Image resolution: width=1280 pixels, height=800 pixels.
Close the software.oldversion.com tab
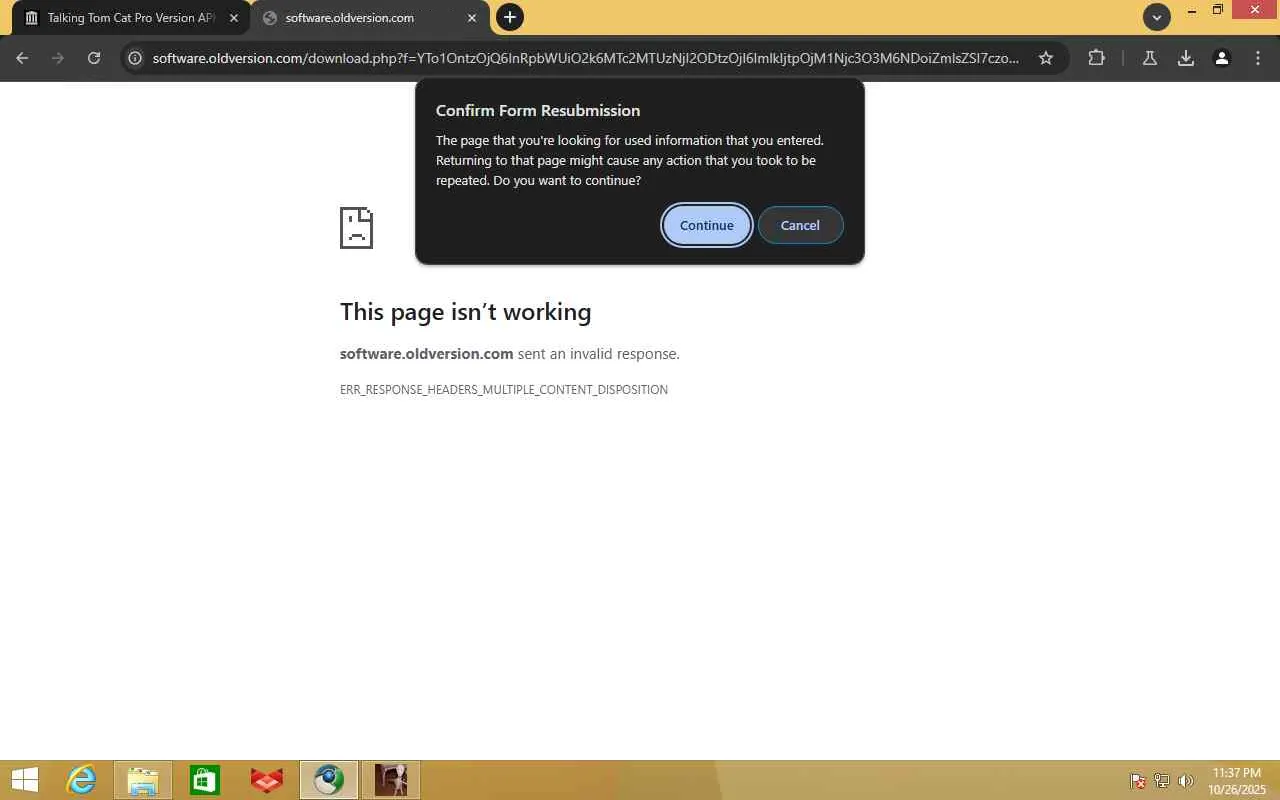click(472, 18)
